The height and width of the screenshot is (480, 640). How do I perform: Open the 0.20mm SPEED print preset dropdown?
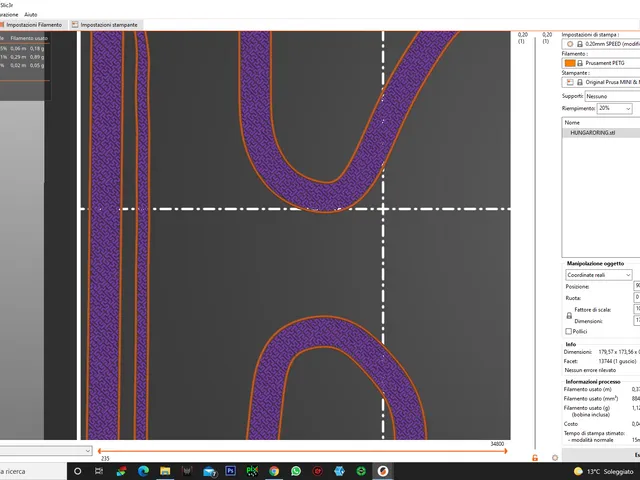tap(601, 44)
